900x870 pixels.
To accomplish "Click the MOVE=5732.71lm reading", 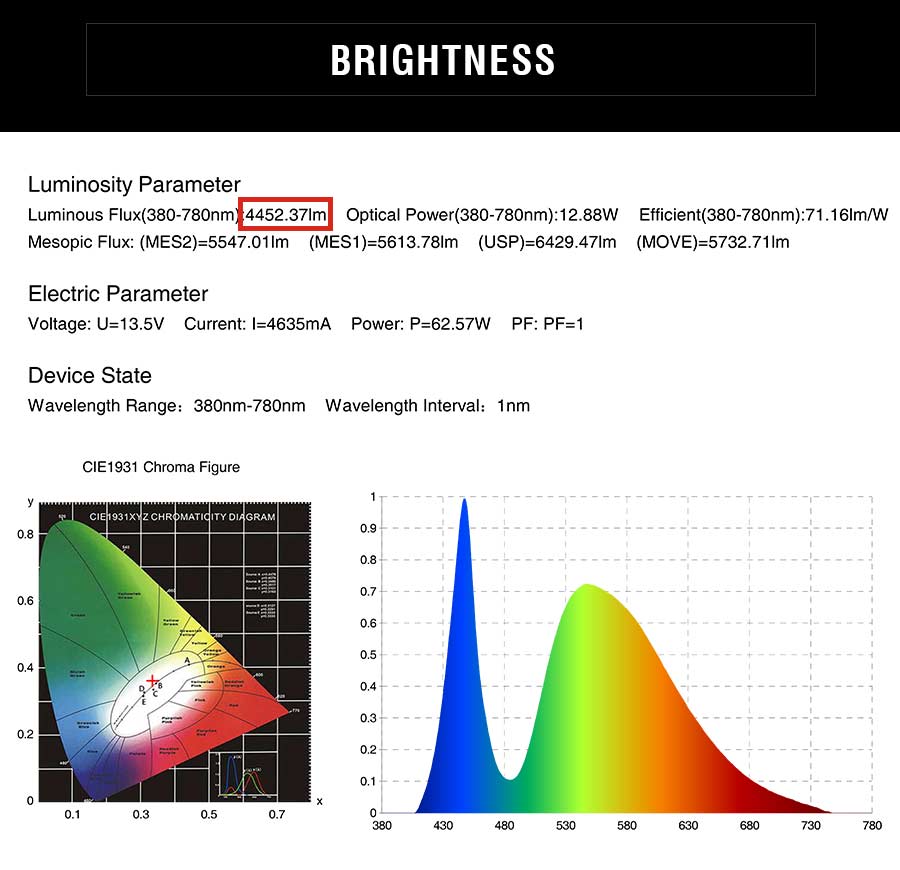I will point(712,242).
